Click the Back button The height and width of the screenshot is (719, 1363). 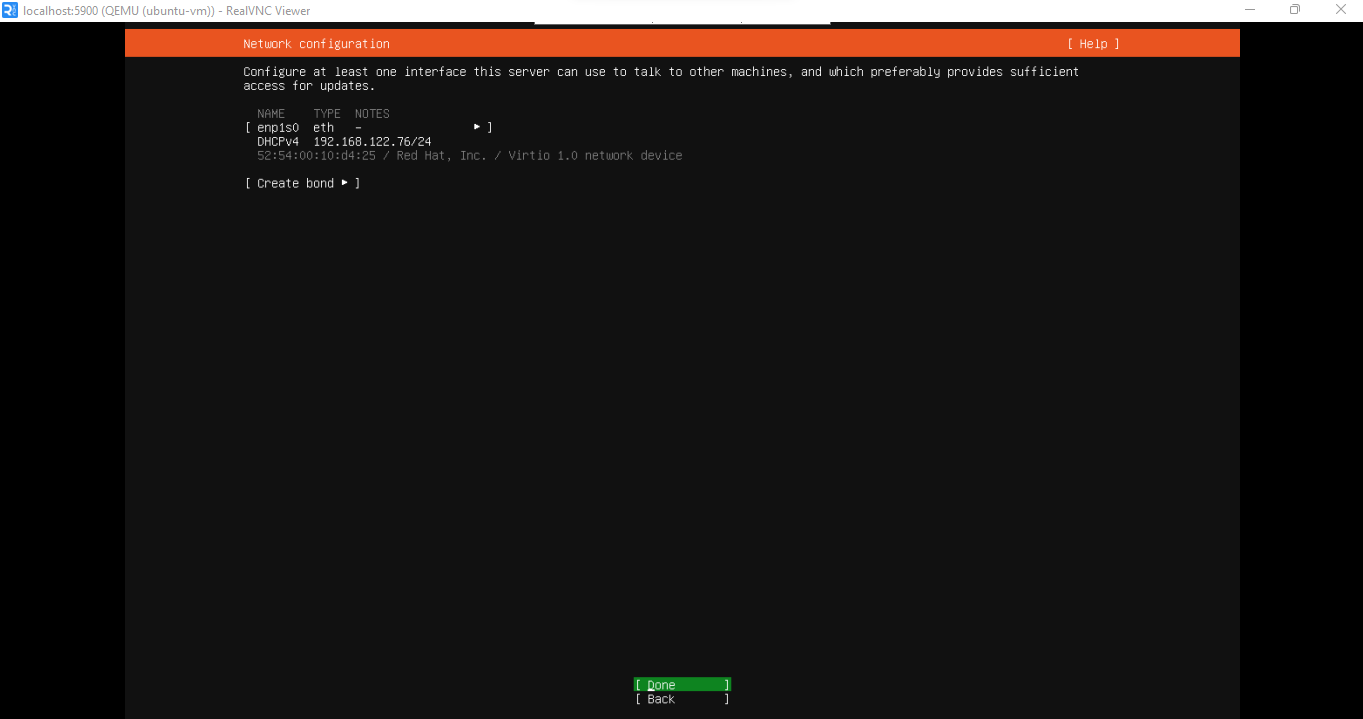(x=682, y=699)
